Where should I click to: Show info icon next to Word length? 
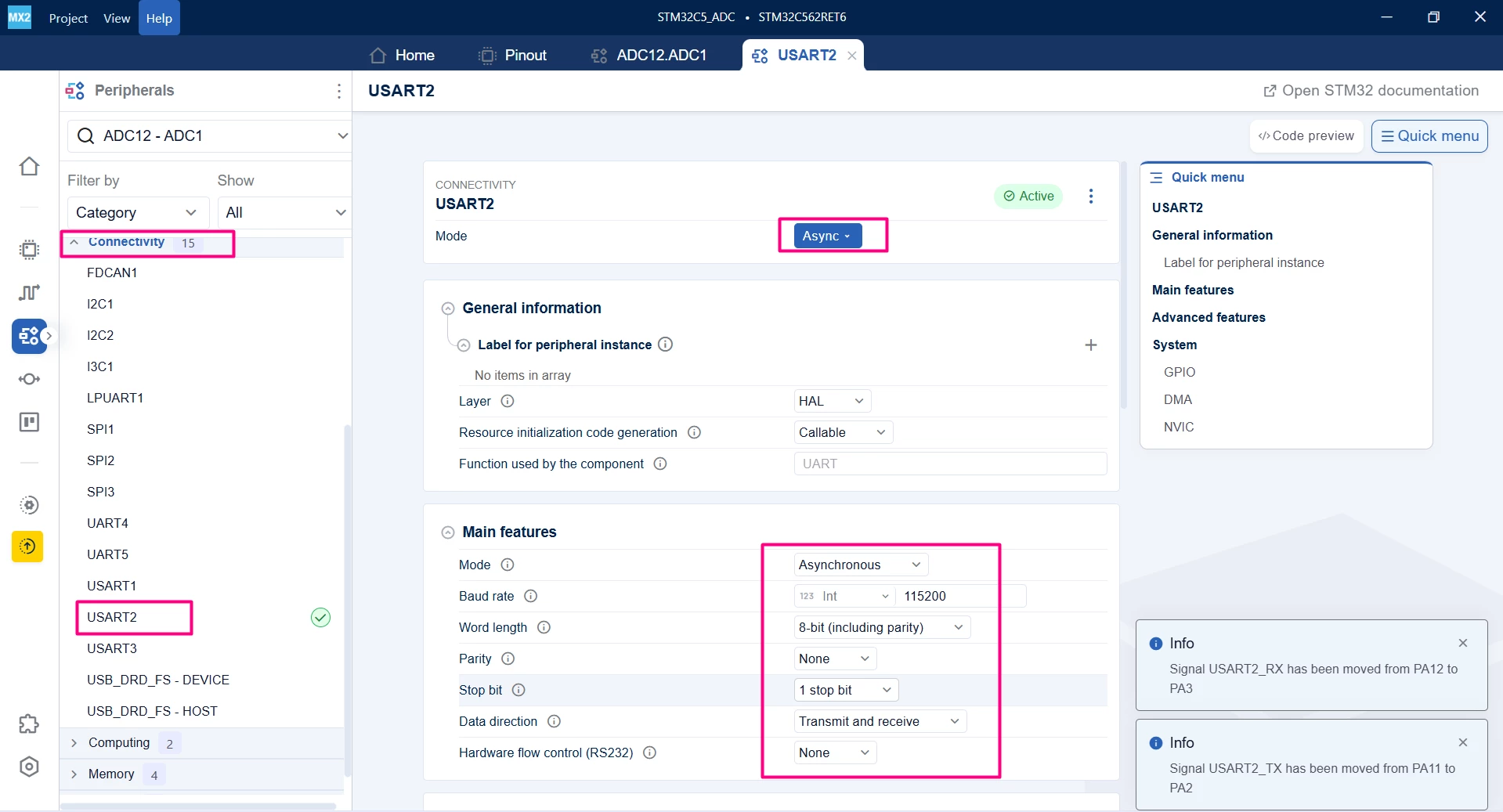[x=544, y=627]
